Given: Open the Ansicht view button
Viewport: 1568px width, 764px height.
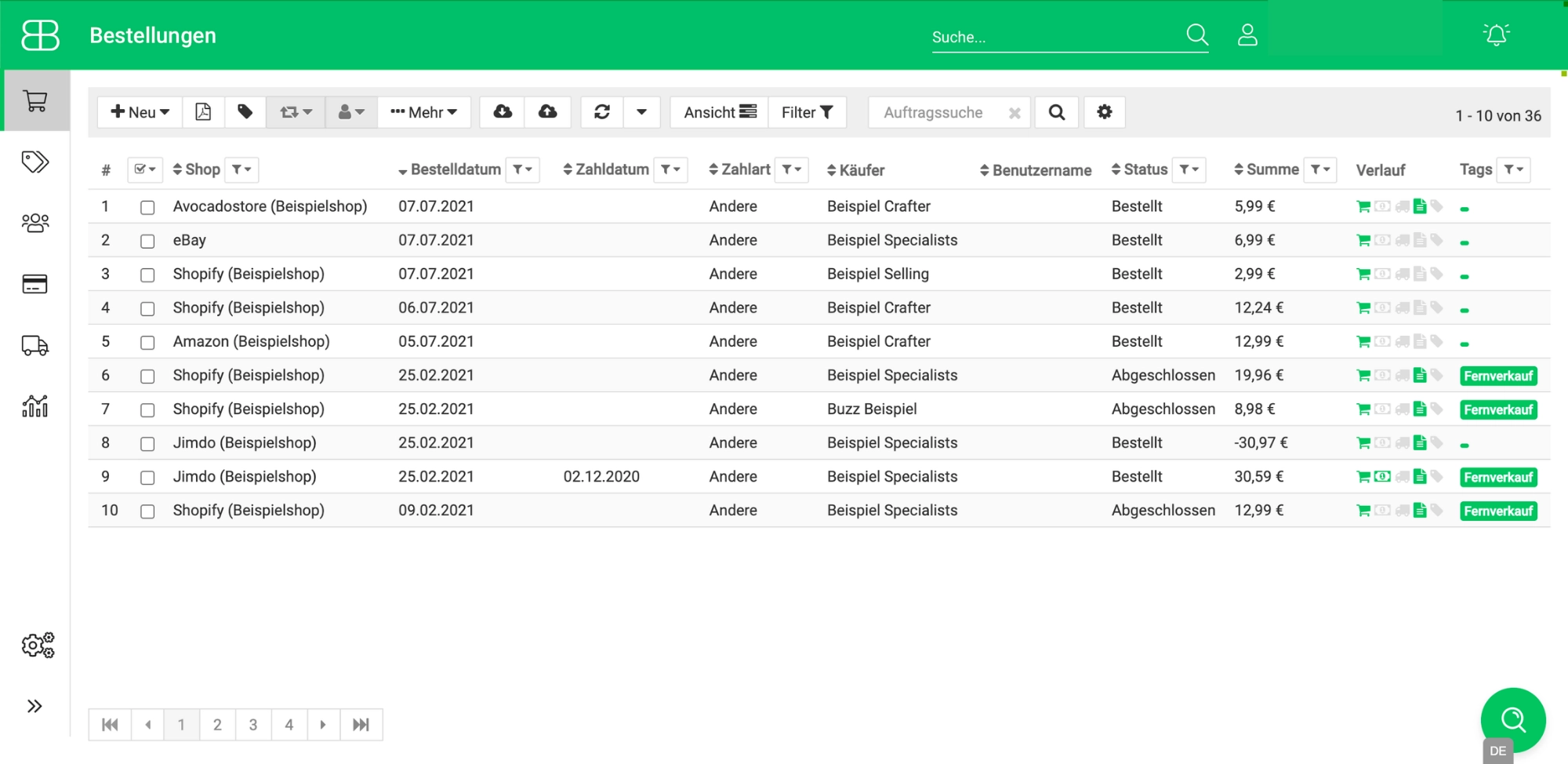Looking at the screenshot, I should click(x=719, y=112).
